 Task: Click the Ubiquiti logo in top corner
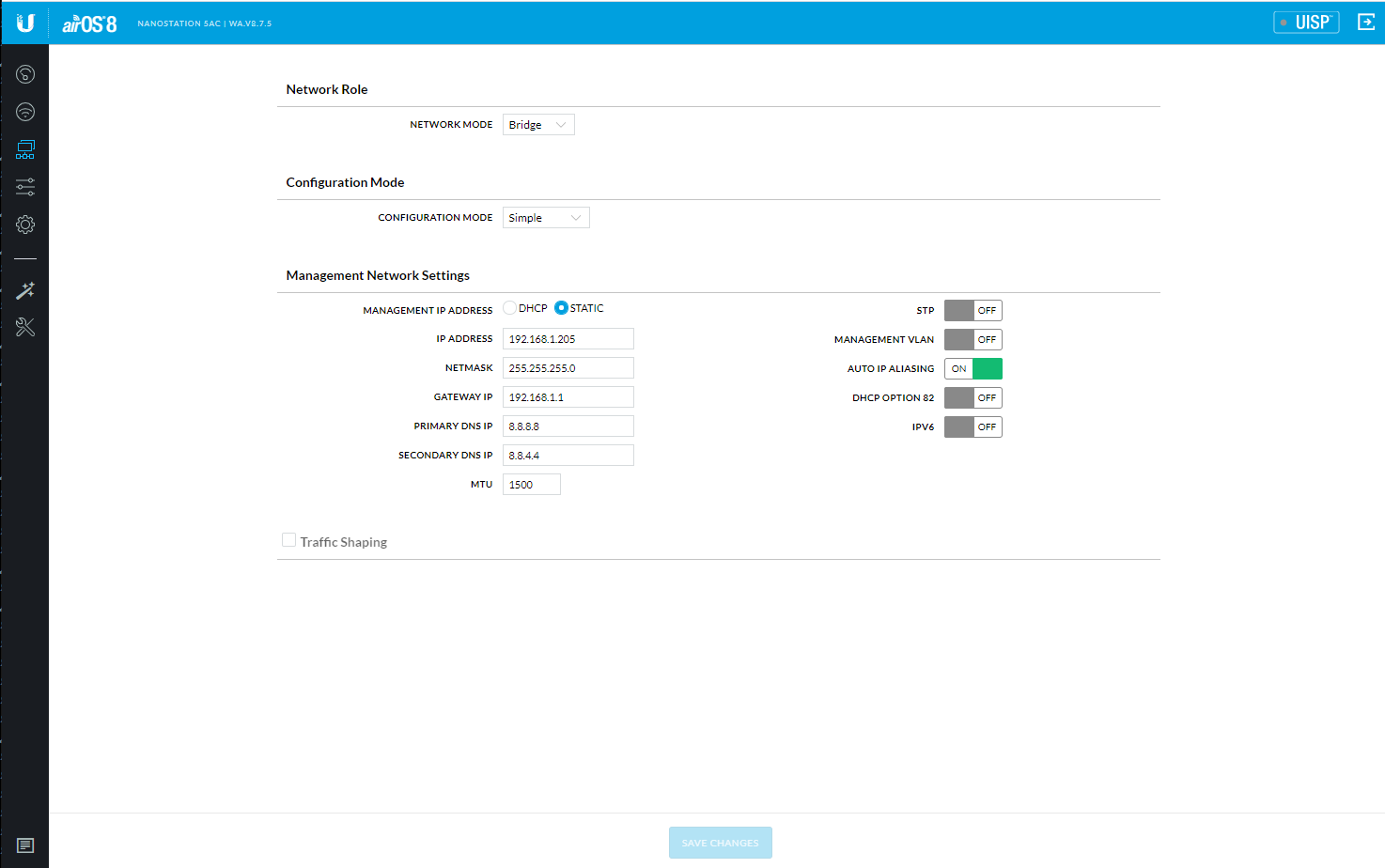pos(25,23)
